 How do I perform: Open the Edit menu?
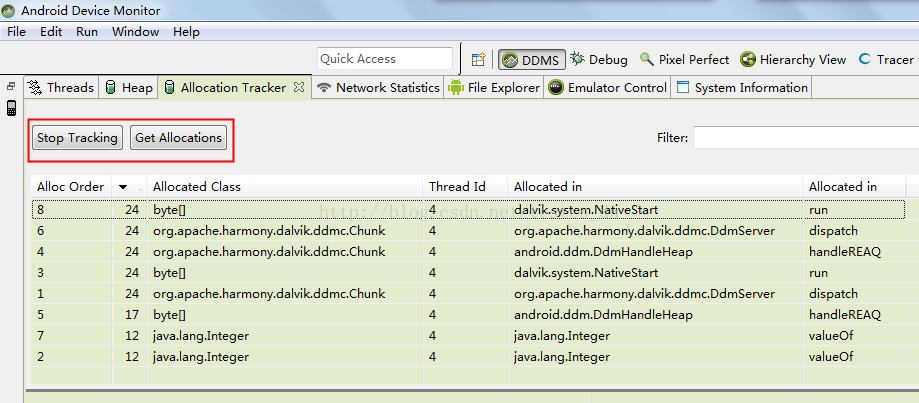[51, 32]
